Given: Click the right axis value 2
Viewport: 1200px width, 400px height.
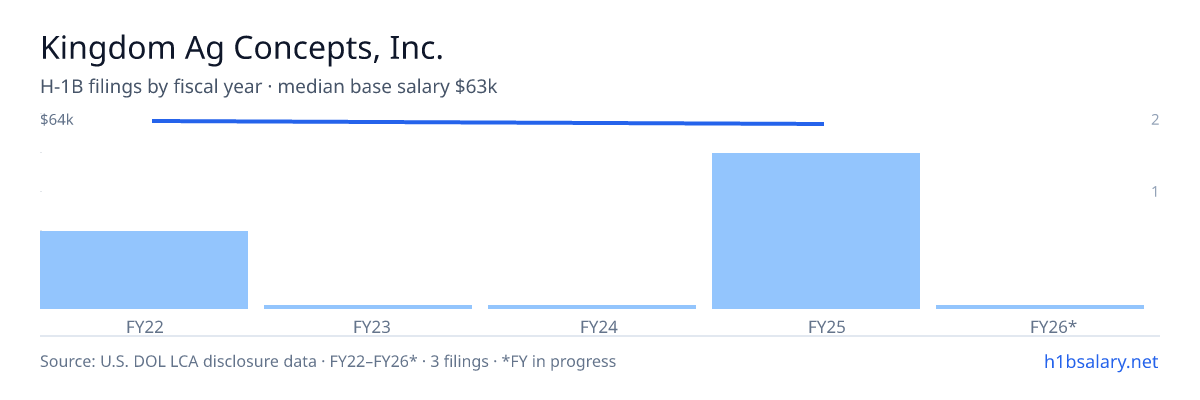Looking at the screenshot, I should tap(1155, 120).
